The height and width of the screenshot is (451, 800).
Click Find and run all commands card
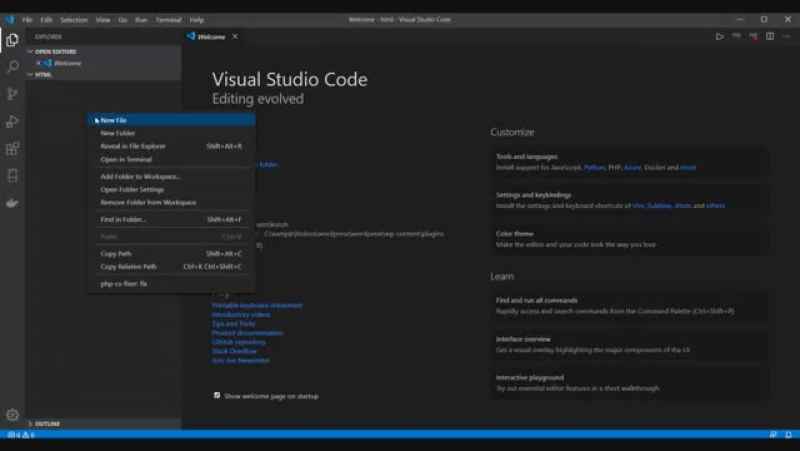click(630, 306)
